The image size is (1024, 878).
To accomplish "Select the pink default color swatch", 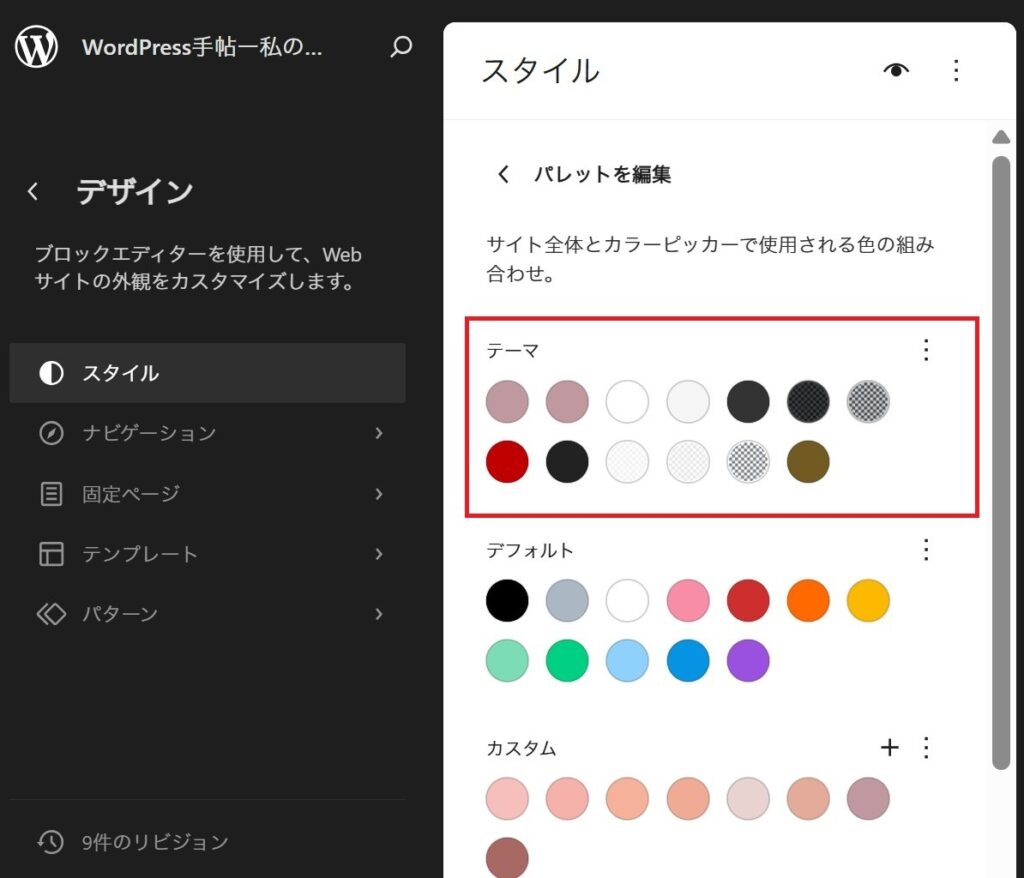I will click(x=688, y=600).
